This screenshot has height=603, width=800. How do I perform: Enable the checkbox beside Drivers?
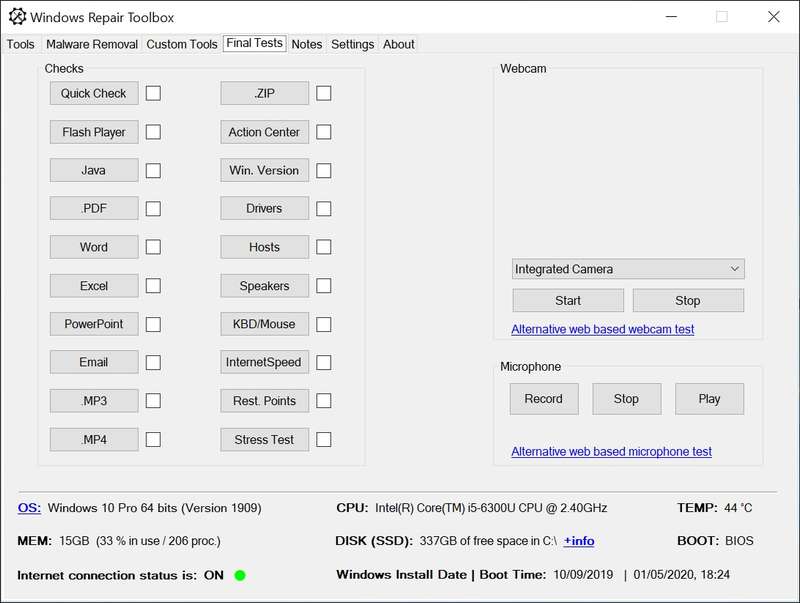[324, 208]
